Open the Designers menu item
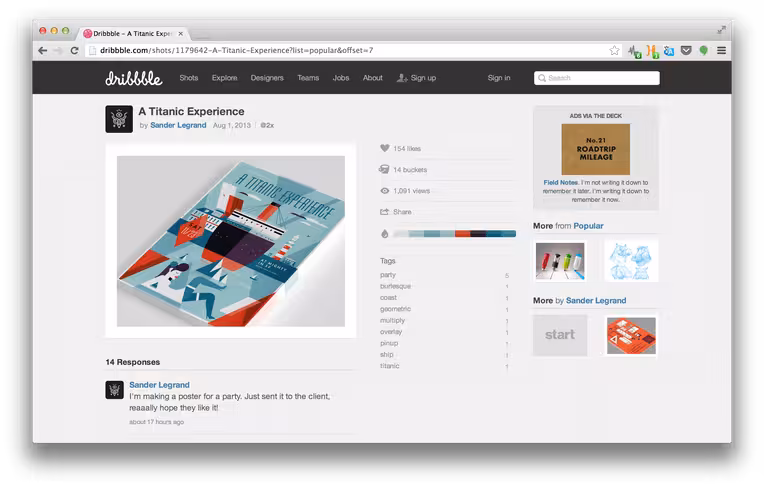Image resolution: width=764 pixels, height=488 pixels. point(267,78)
